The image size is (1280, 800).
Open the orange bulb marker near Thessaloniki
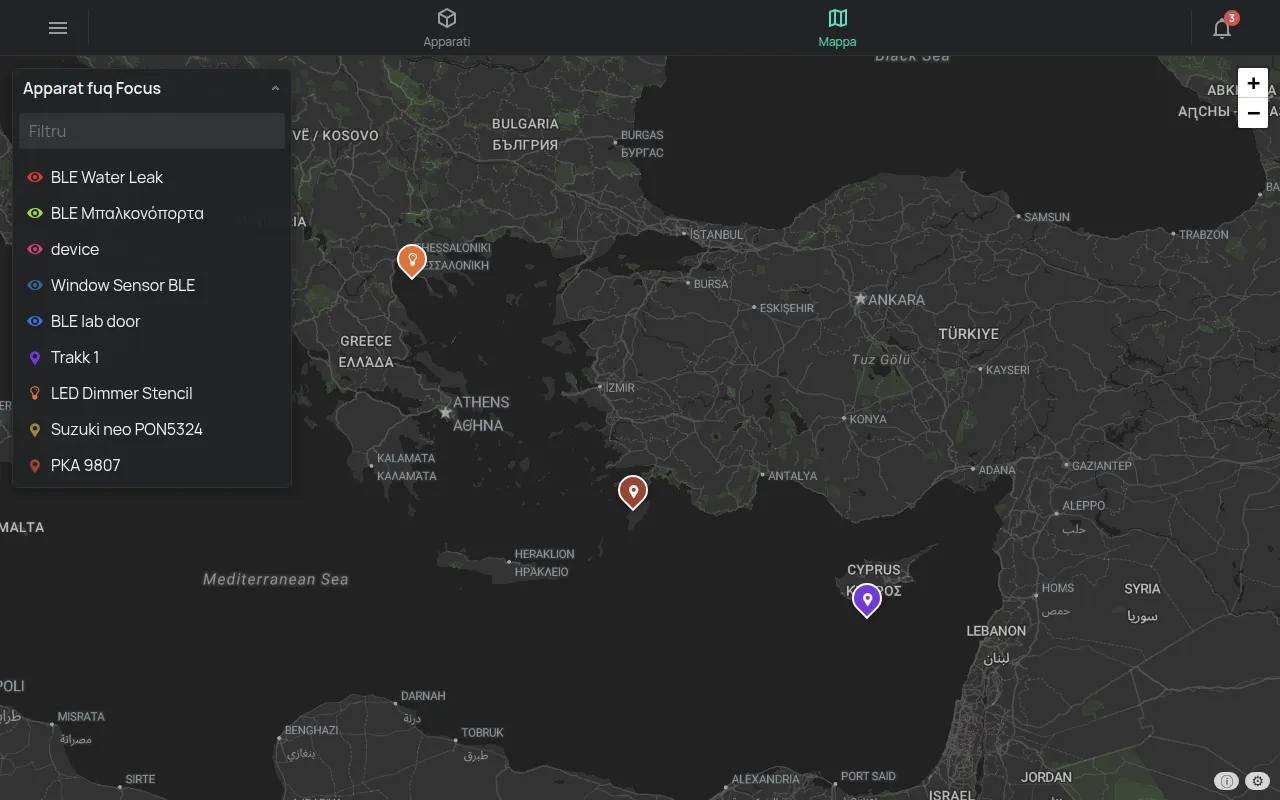tap(411, 260)
